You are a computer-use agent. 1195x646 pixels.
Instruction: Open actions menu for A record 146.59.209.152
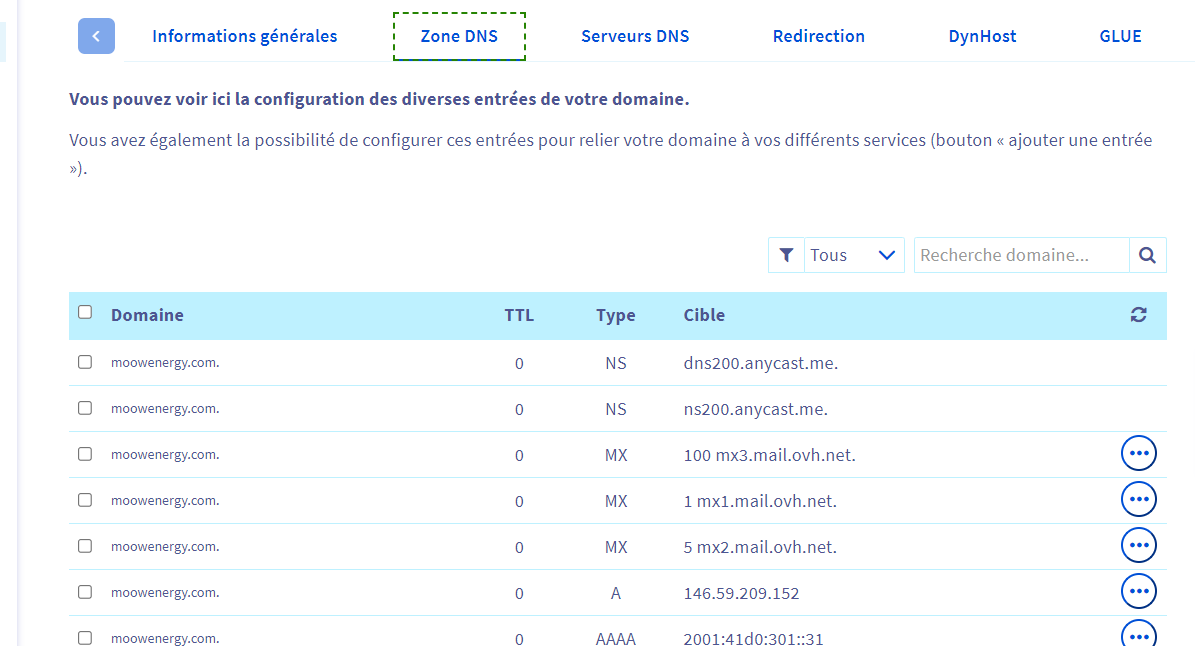(1138, 592)
